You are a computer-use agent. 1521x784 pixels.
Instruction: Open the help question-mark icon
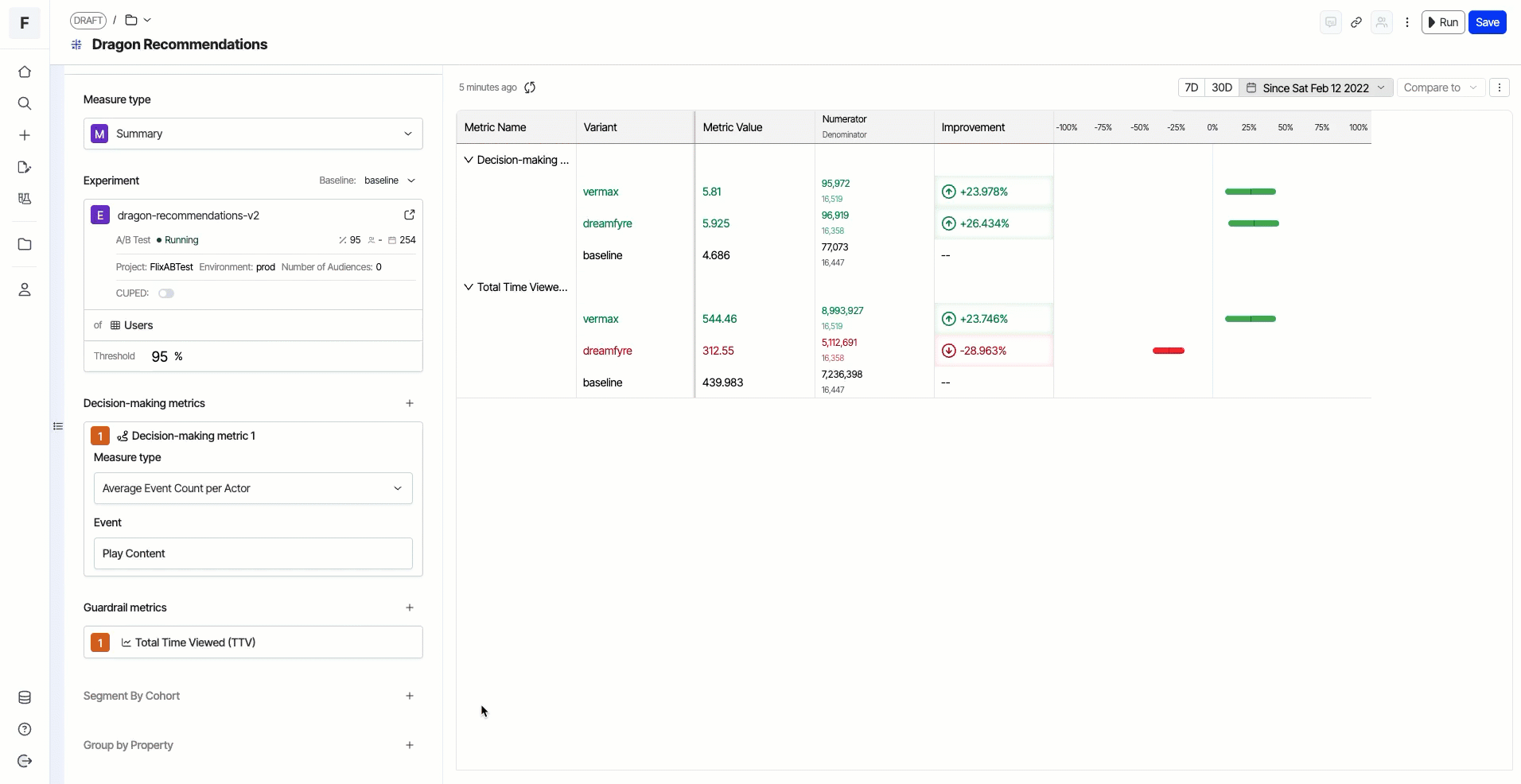(x=25, y=729)
